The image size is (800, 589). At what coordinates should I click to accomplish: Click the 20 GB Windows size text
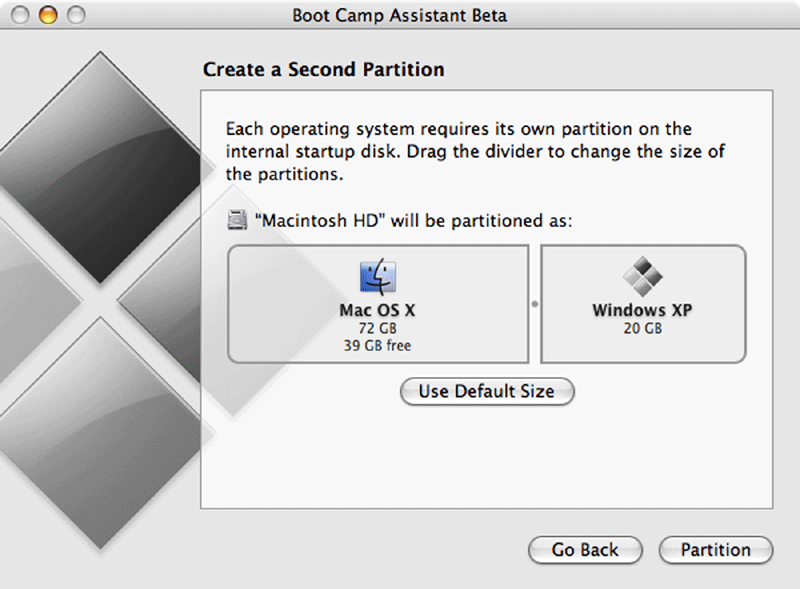point(642,328)
